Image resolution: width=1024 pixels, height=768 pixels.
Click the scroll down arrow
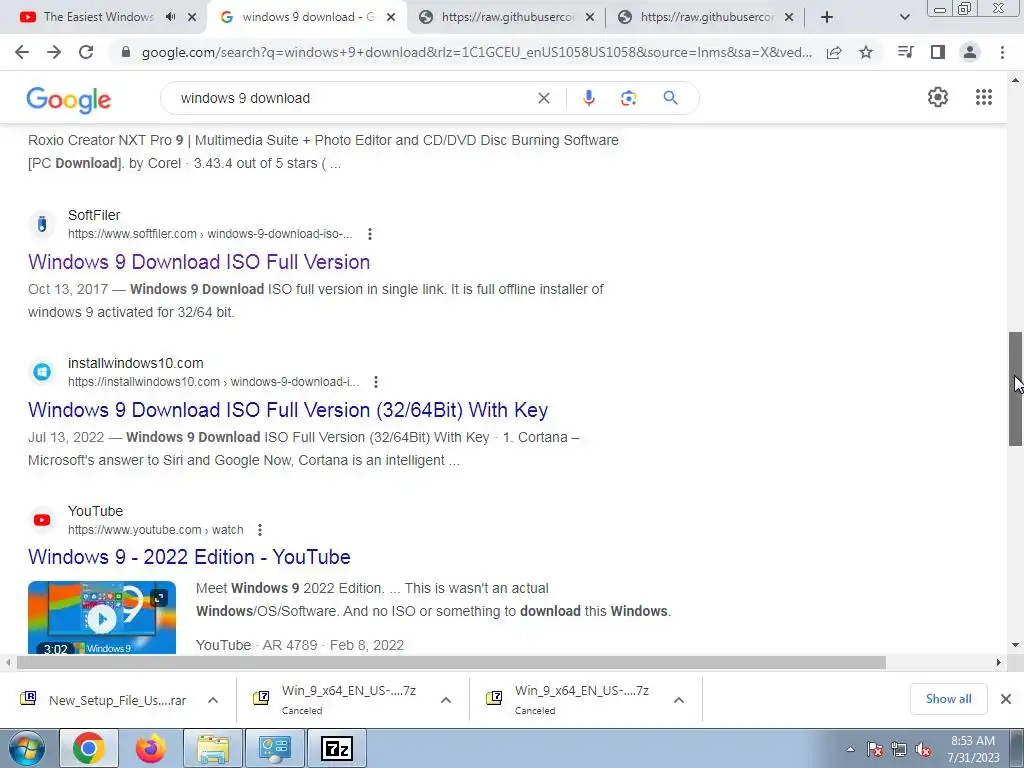tap(1015, 645)
